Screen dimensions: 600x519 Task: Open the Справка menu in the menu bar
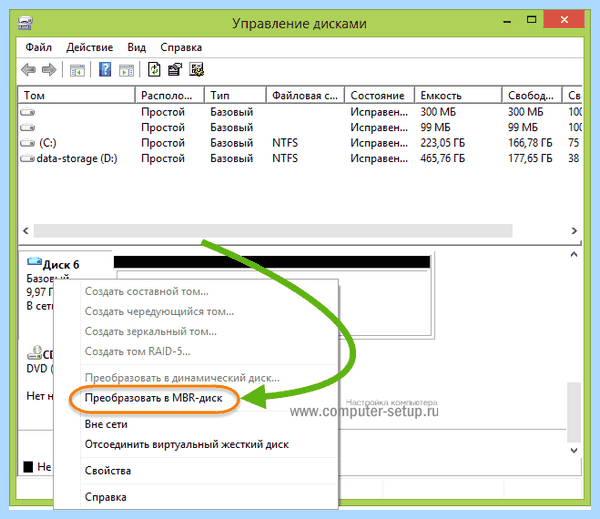pyautogui.click(x=181, y=47)
